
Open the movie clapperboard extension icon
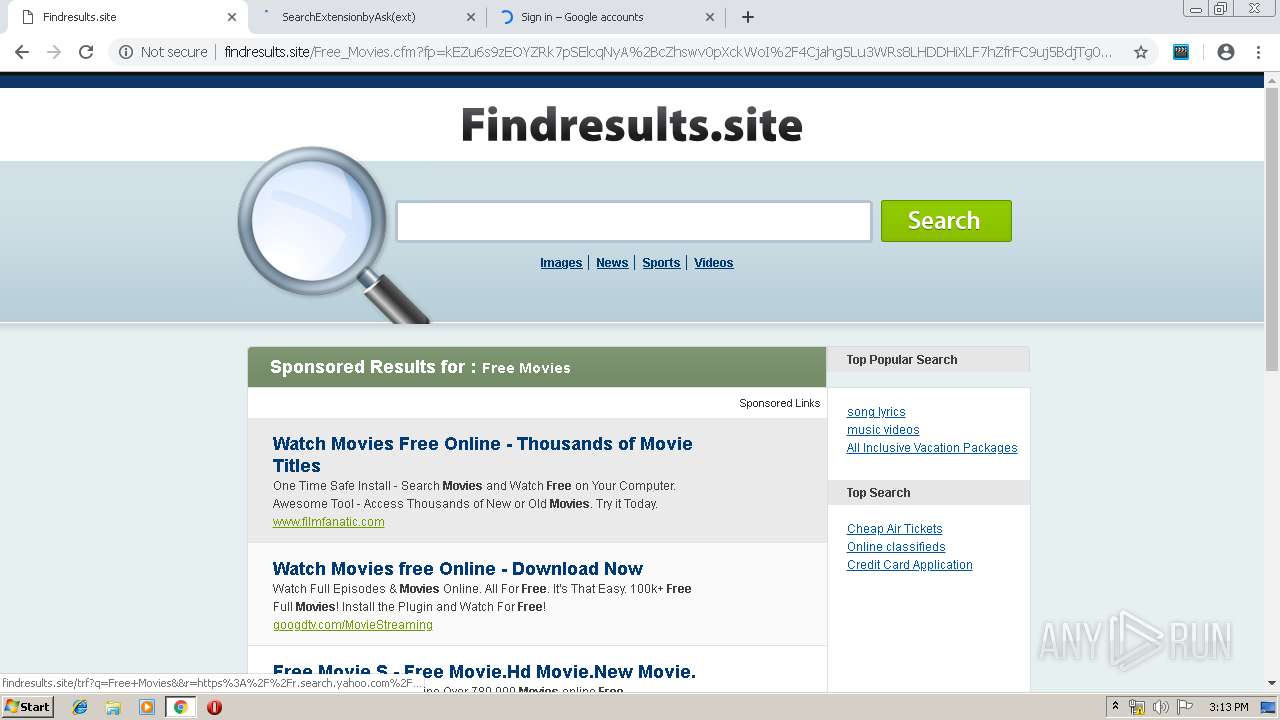pyautogui.click(x=1181, y=52)
